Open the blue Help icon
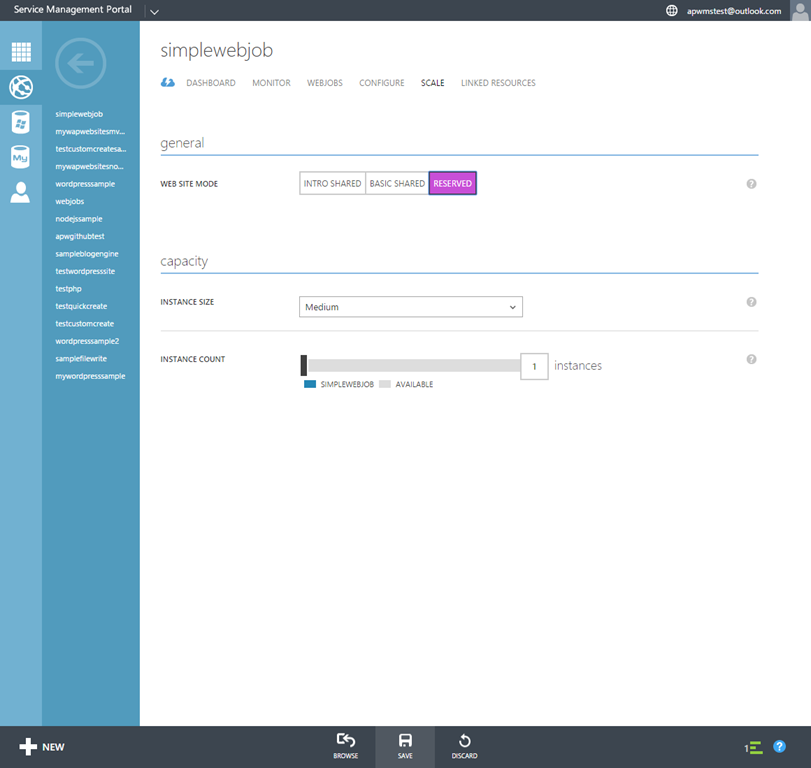The image size is (811, 768). [779, 746]
